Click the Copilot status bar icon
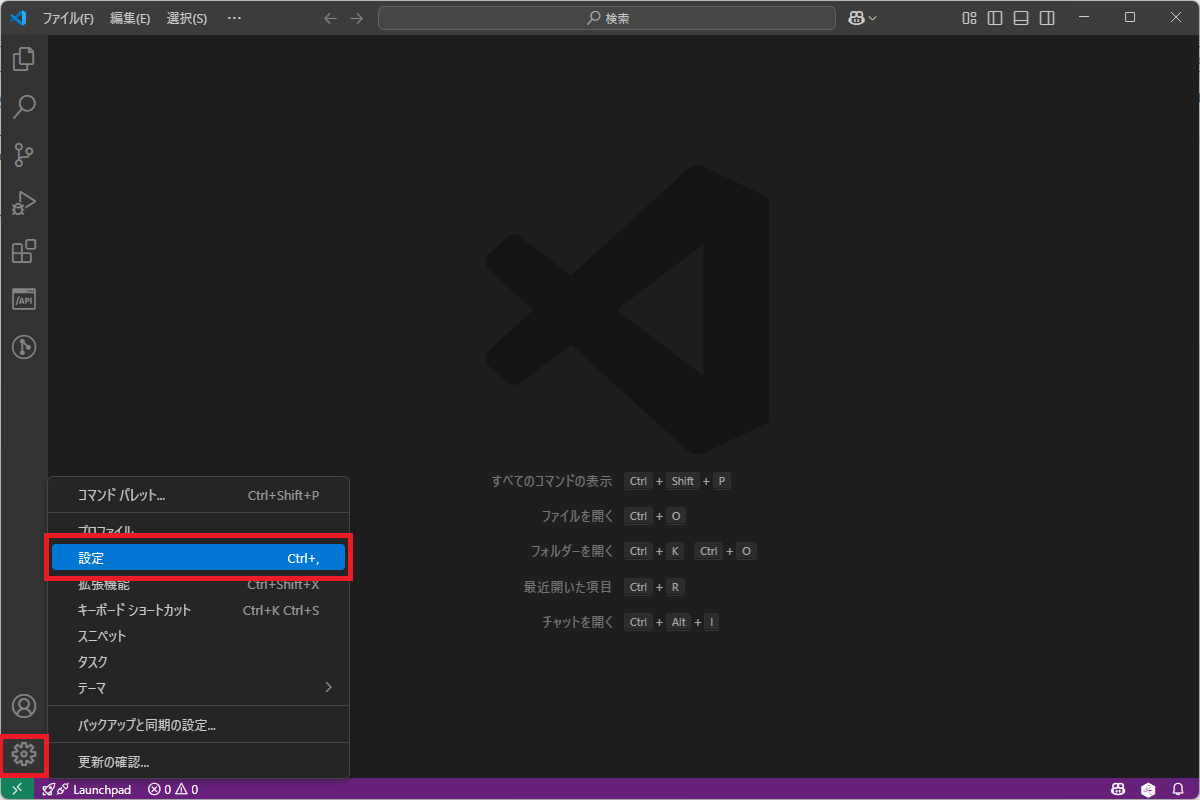 pos(1118,789)
